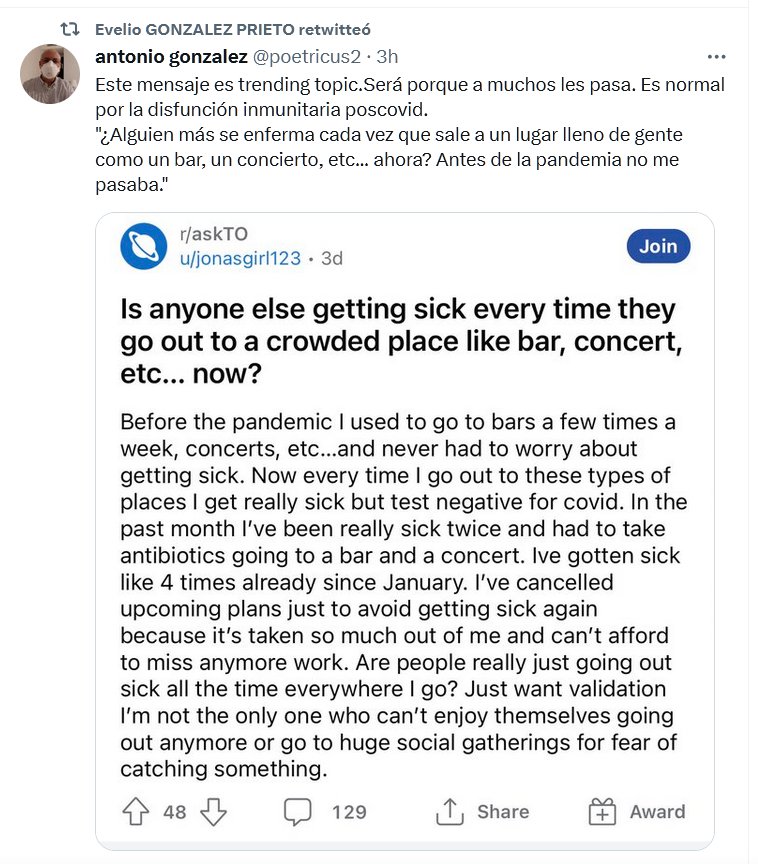Click the Share label text
The width and height of the screenshot is (758, 864).
503,811
